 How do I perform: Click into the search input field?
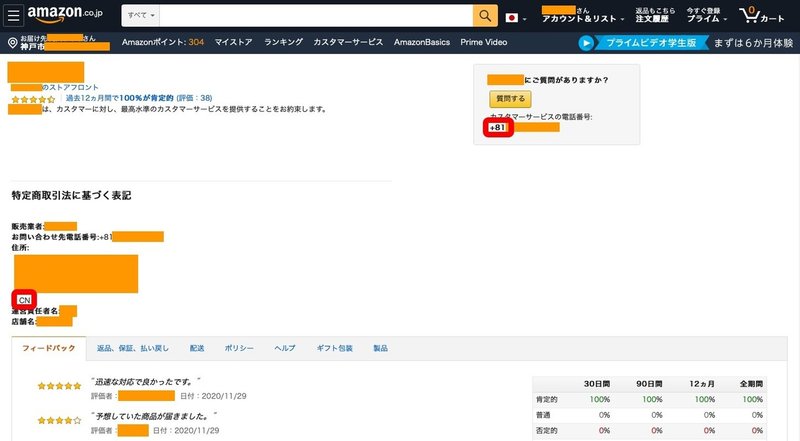coord(316,16)
